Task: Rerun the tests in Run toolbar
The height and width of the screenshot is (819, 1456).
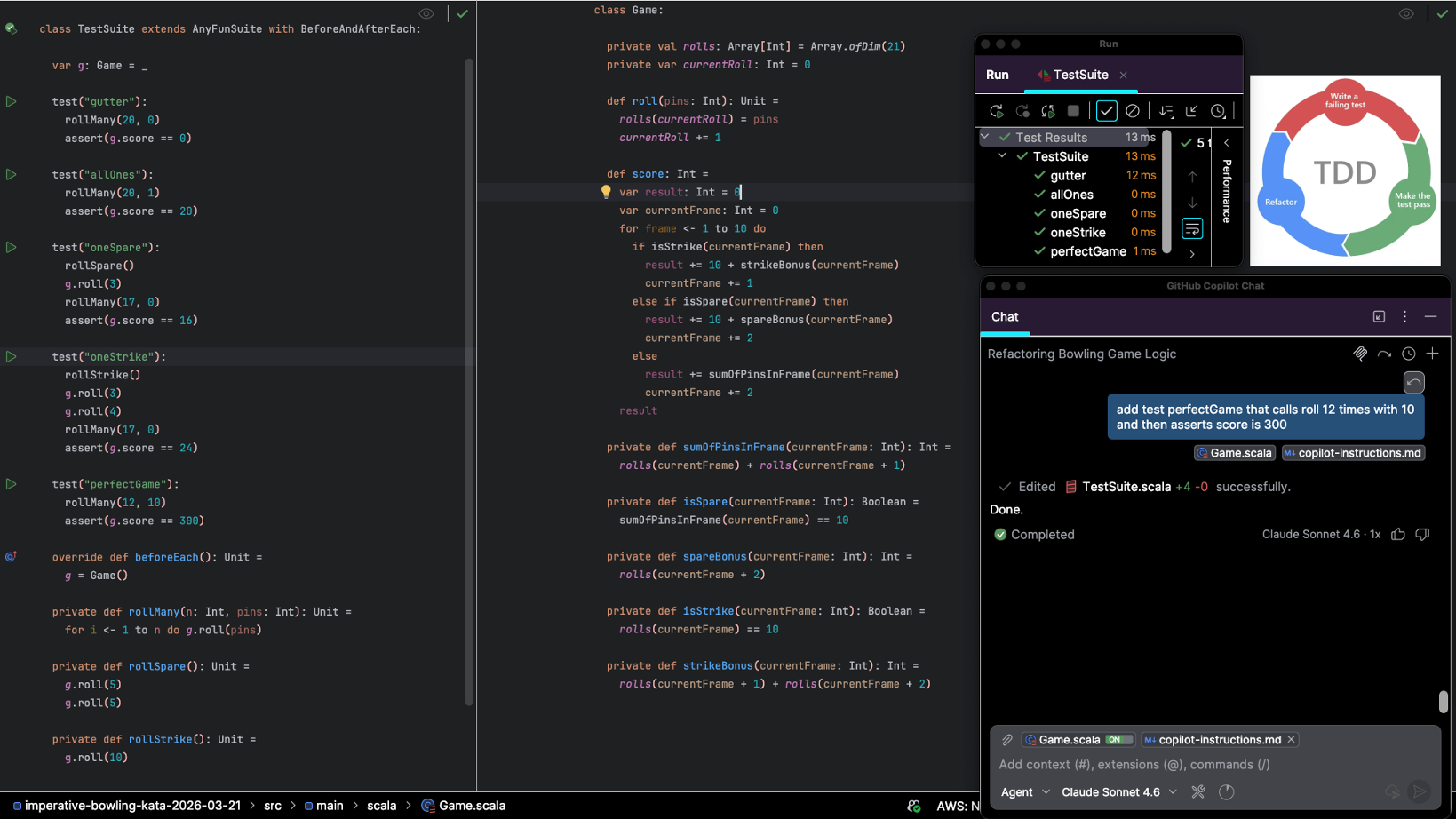Action: pyautogui.click(x=996, y=111)
